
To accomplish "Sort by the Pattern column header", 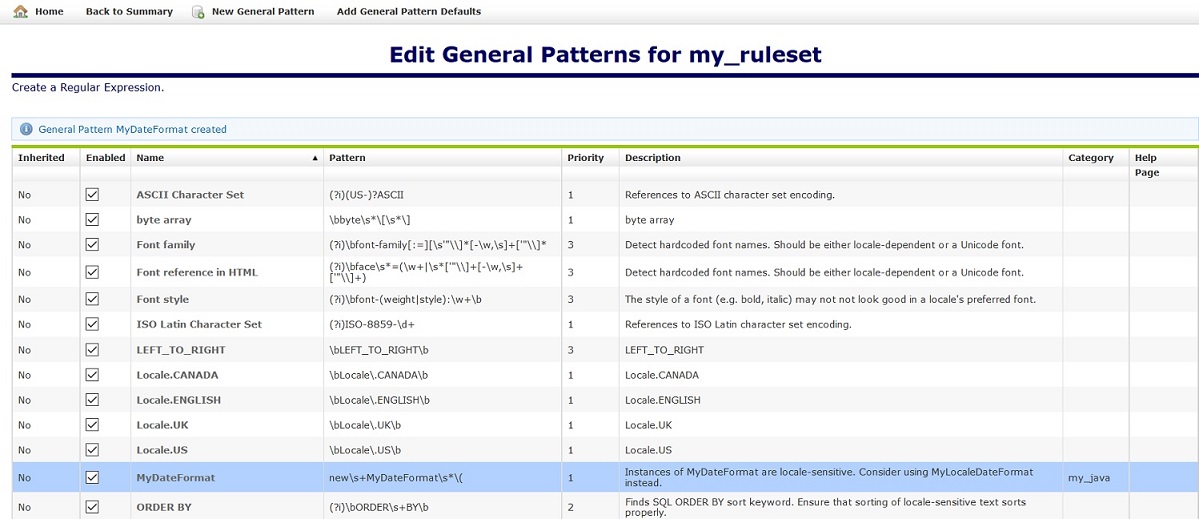I will pos(348,158).
